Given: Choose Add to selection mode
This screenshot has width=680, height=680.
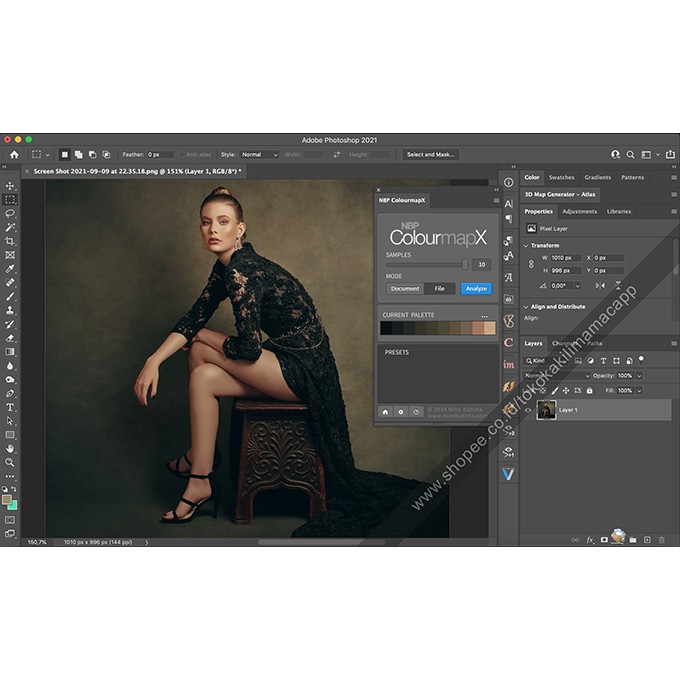Looking at the screenshot, I should click(78, 154).
